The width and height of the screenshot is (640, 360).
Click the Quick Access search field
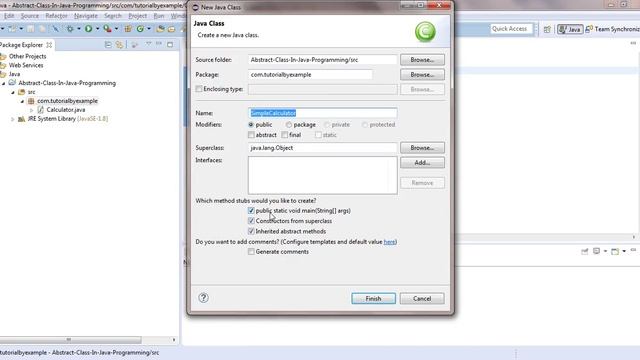pos(511,29)
